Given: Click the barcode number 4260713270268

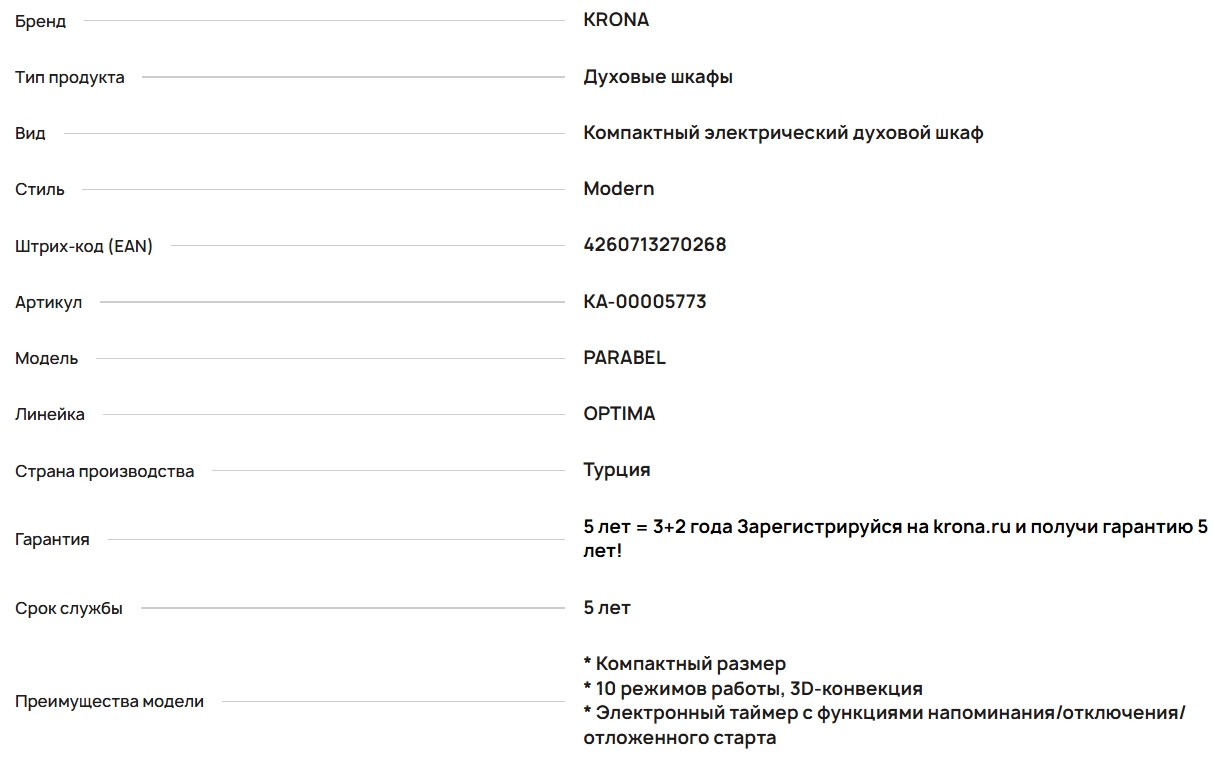Looking at the screenshot, I should tap(655, 245).
